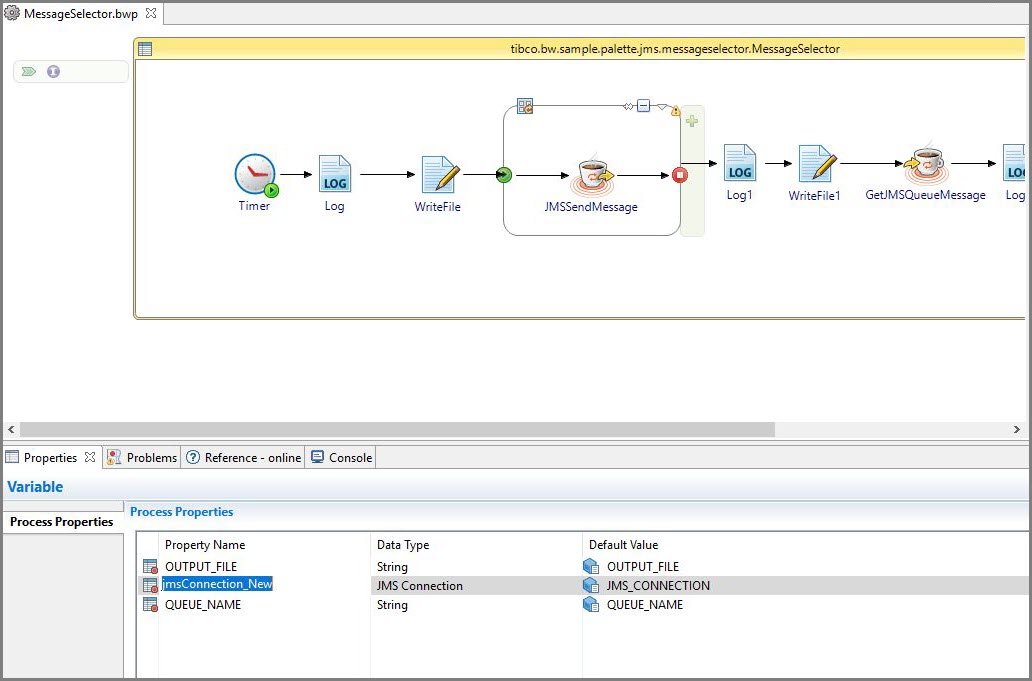The height and width of the screenshot is (681, 1032).
Task: Click the QUEUE_NAME default value module icon
Action: (x=591, y=605)
